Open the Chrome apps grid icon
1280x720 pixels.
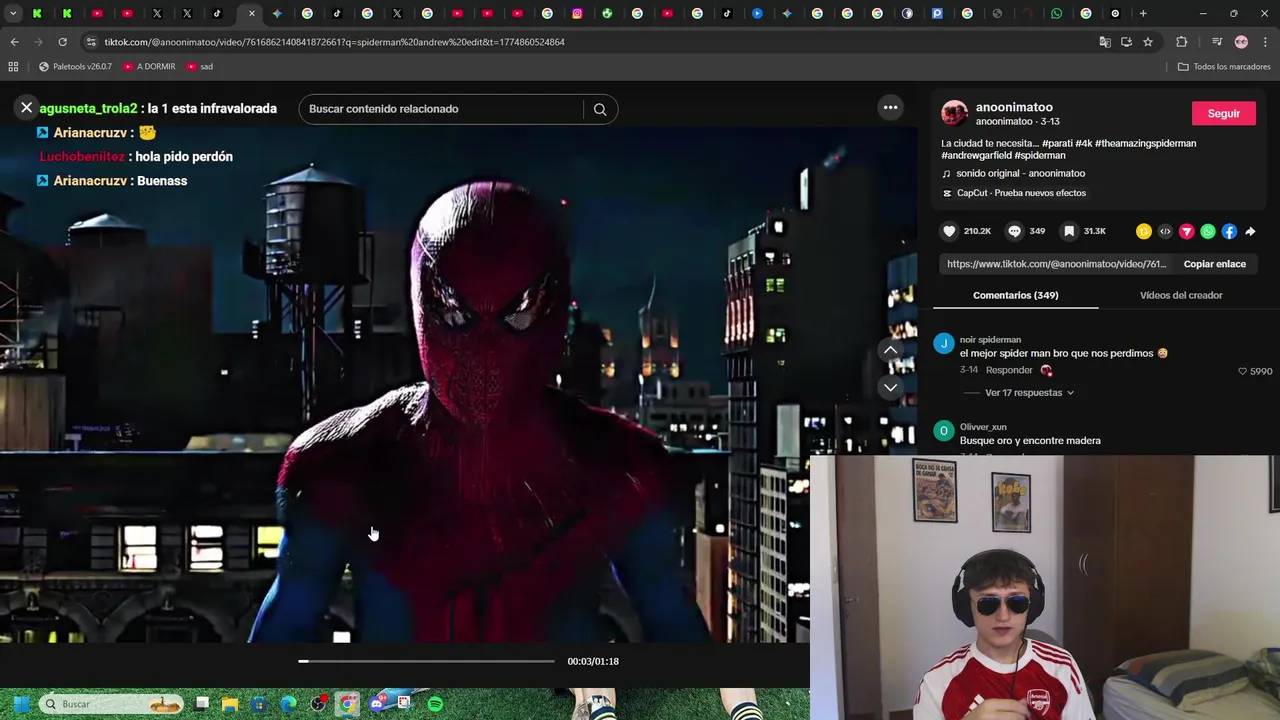tap(13, 66)
